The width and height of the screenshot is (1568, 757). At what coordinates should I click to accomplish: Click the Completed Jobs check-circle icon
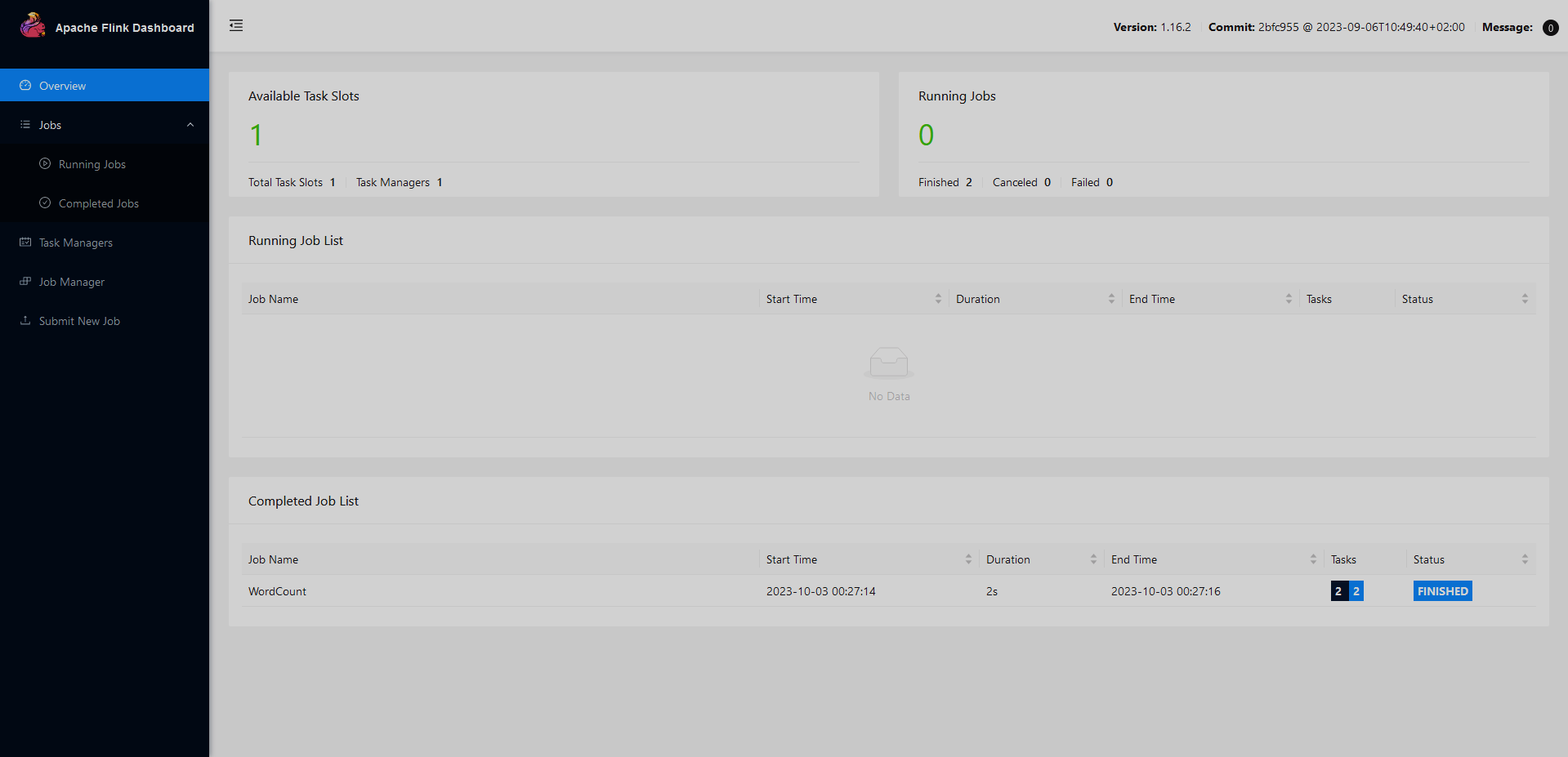[45, 203]
